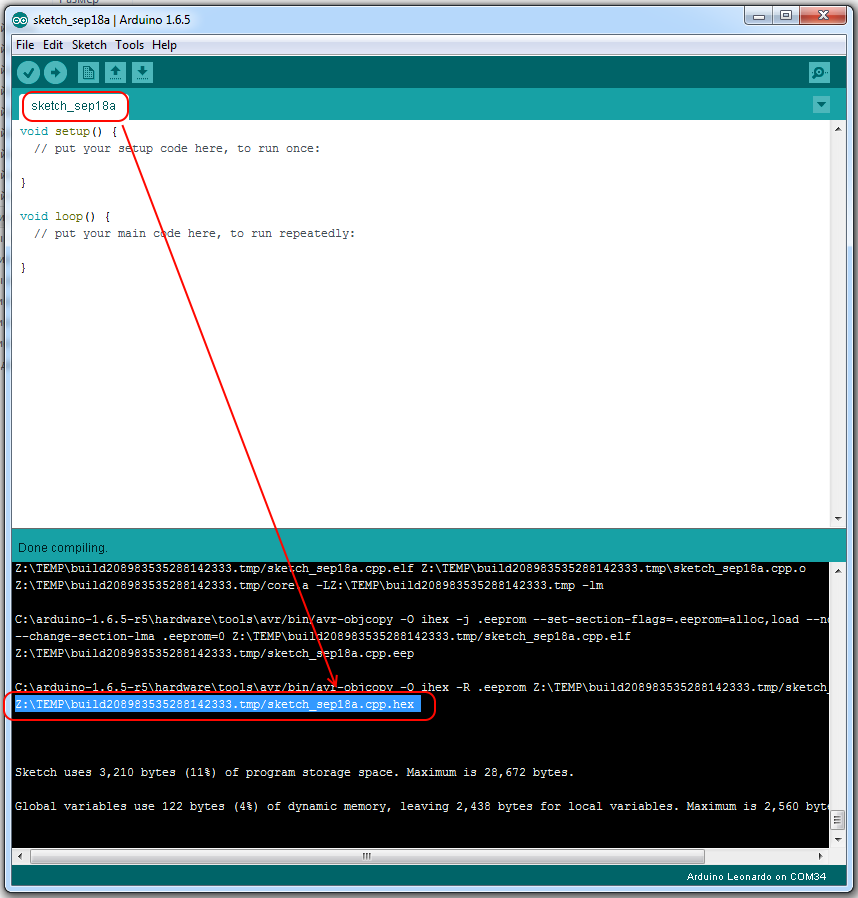Open the Serial Monitor icon
Viewport: 858px width, 898px height.
tap(820, 73)
